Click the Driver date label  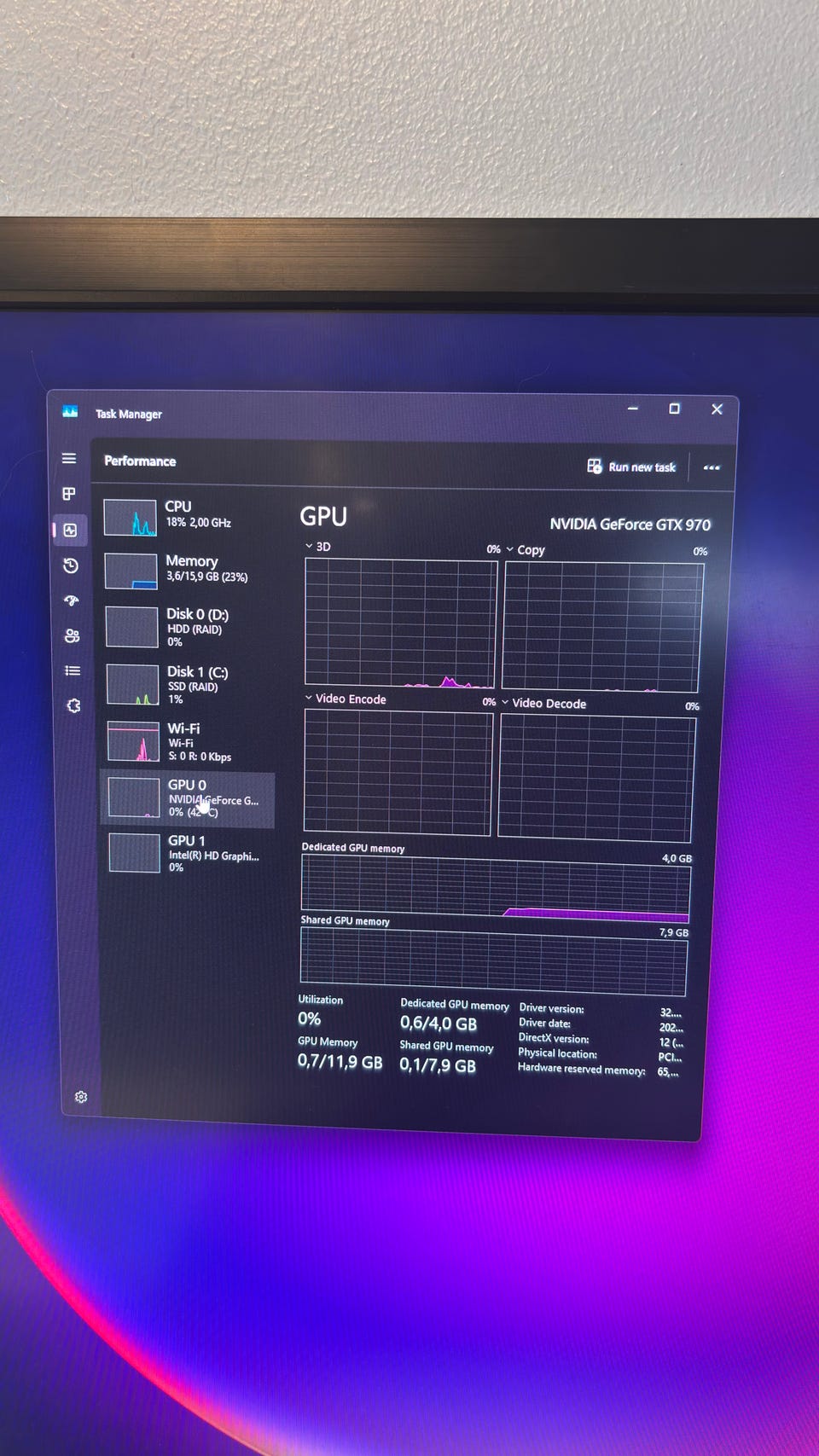(x=544, y=1024)
